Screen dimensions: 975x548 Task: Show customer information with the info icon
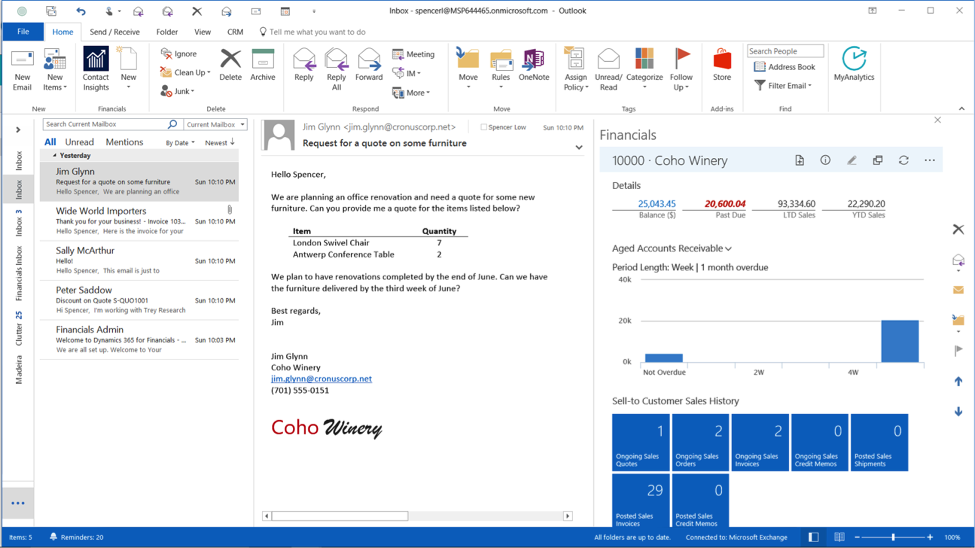point(825,160)
